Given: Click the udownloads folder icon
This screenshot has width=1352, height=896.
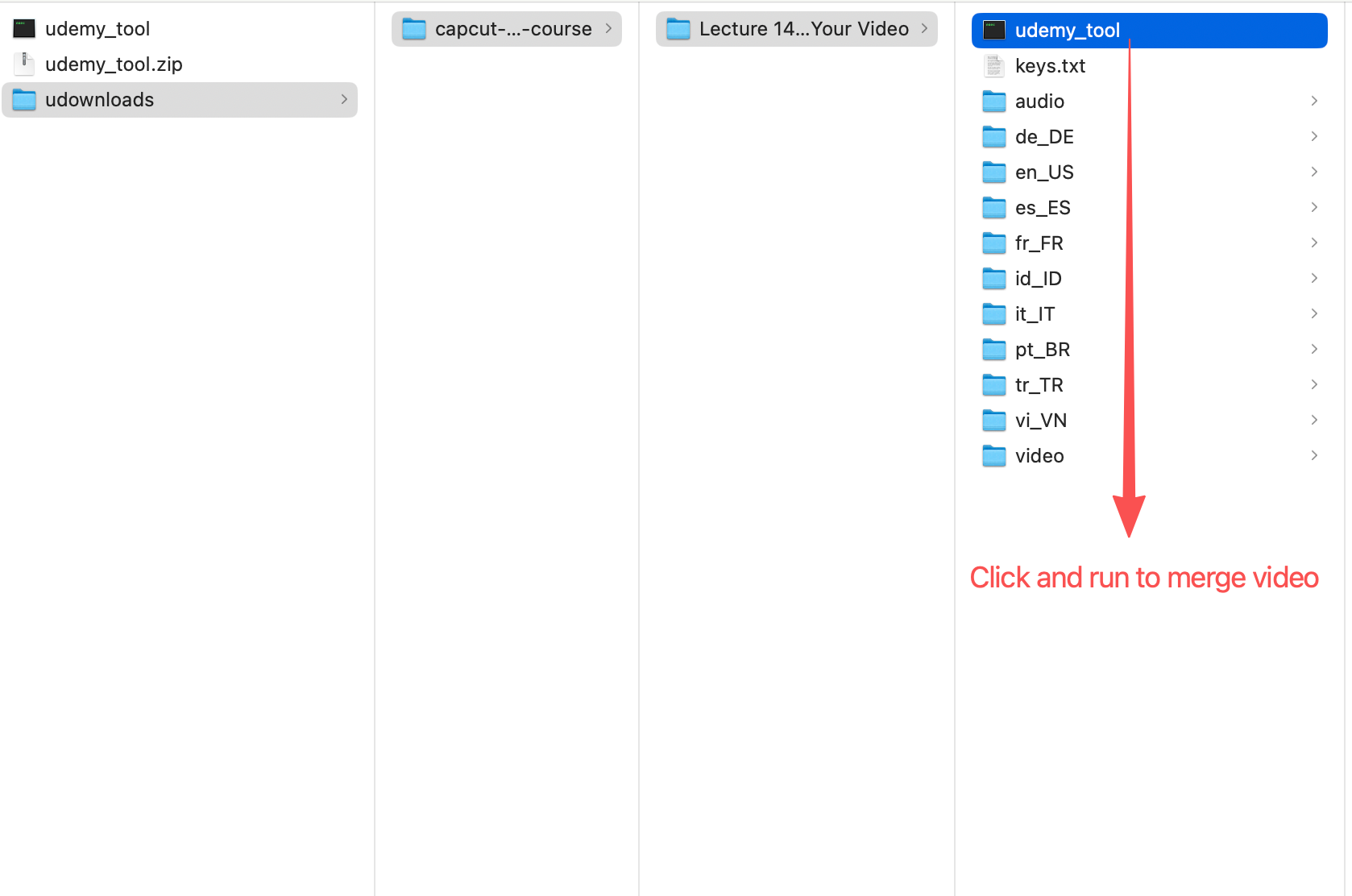Looking at the screenshot, I should coord(24,100).
